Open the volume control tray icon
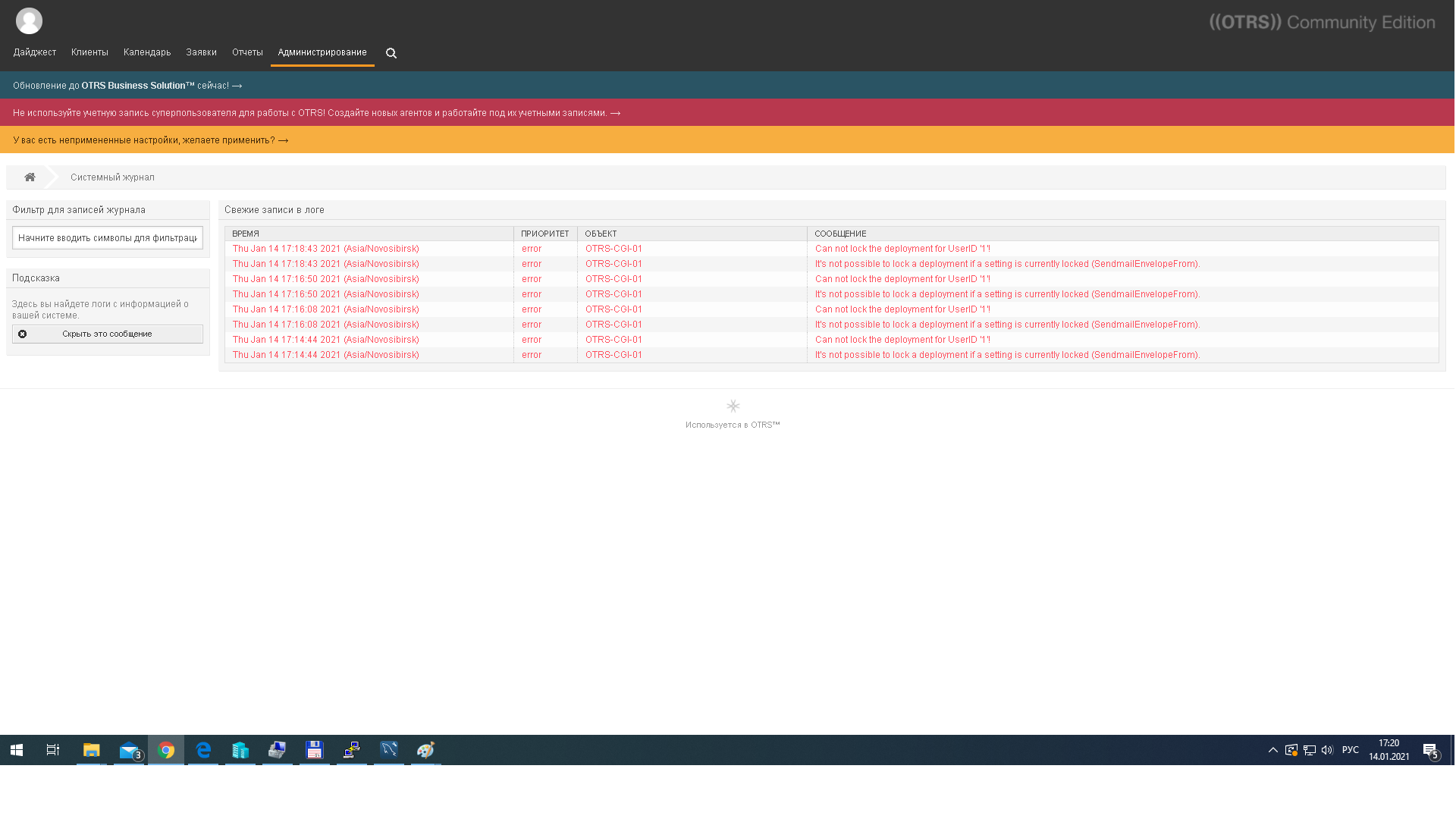Image resolution: width=1456 pixels, height=819 pixels. pyautogui.click(x=1327, y=750)
